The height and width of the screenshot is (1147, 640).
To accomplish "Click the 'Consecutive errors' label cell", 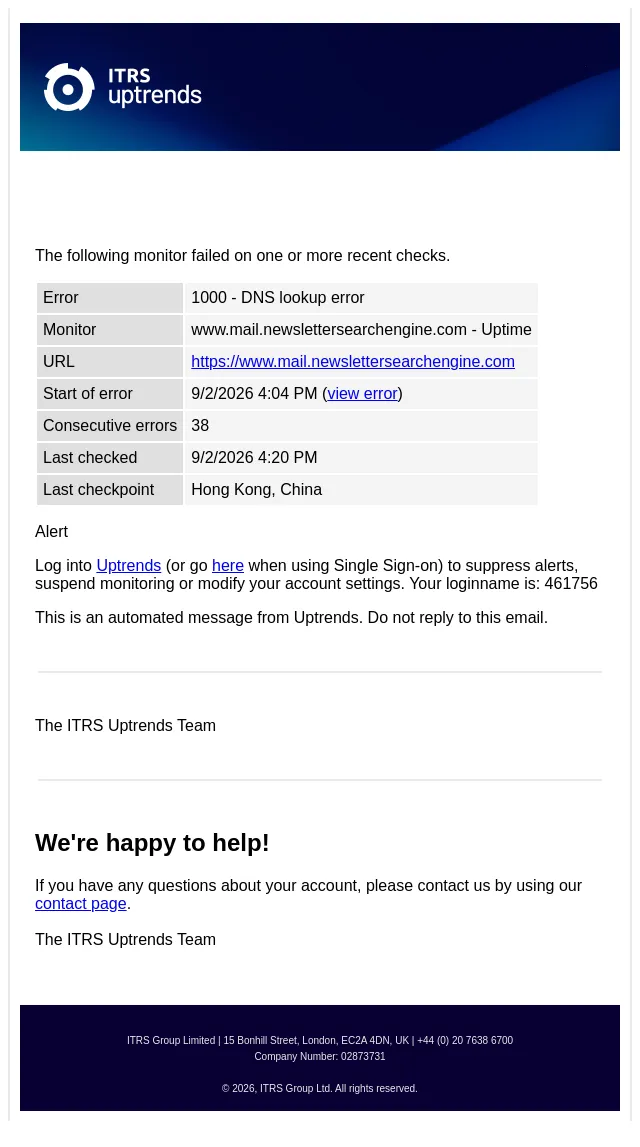I will pyautogui.click(x=110, y=426).
